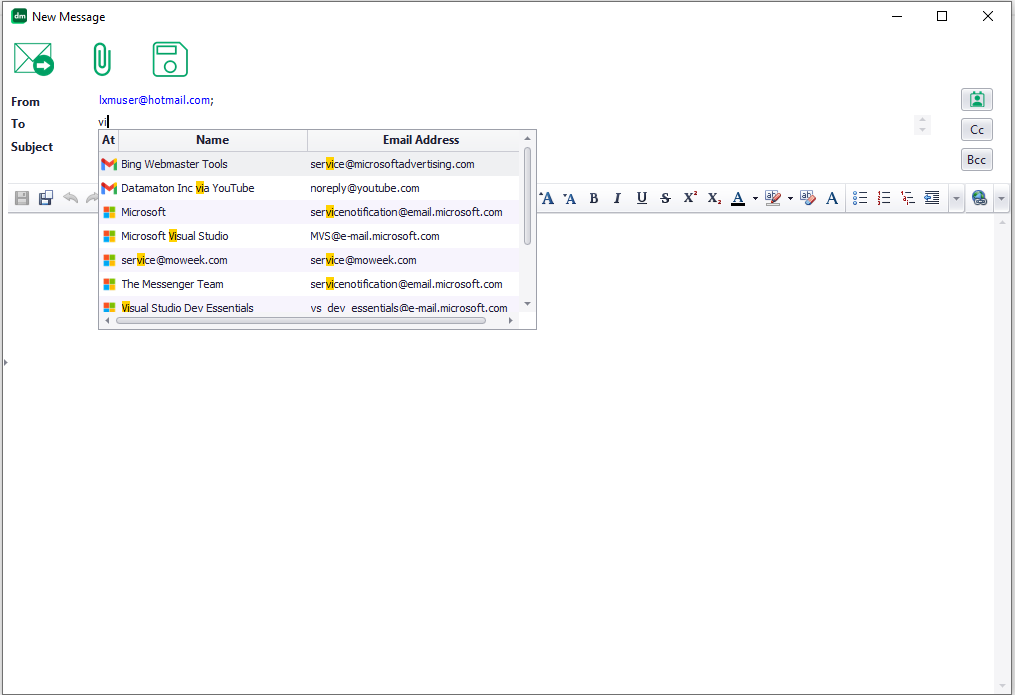The width and height of the screenshot is (1015, 695).
Task: Apply the text highlight color
Action: [x=773, y=198]
